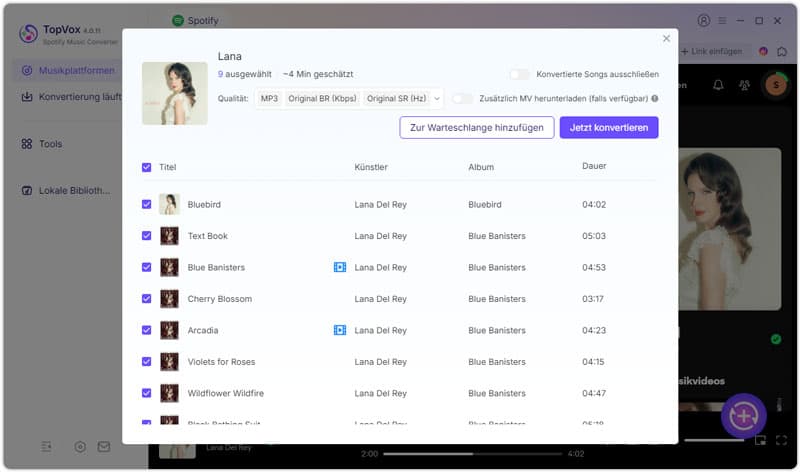Click the notification bell icon

click(x=718, y=85)
